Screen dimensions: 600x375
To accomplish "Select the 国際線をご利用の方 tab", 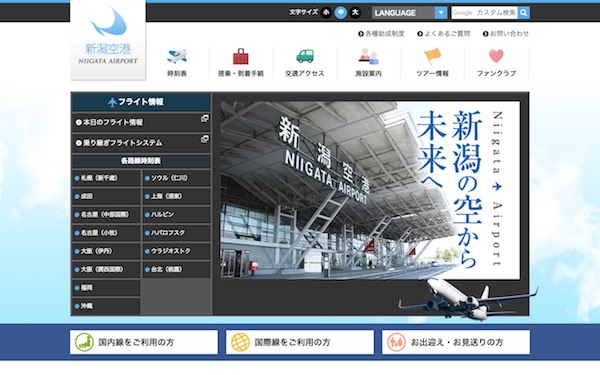I will (x=300, y=342).
